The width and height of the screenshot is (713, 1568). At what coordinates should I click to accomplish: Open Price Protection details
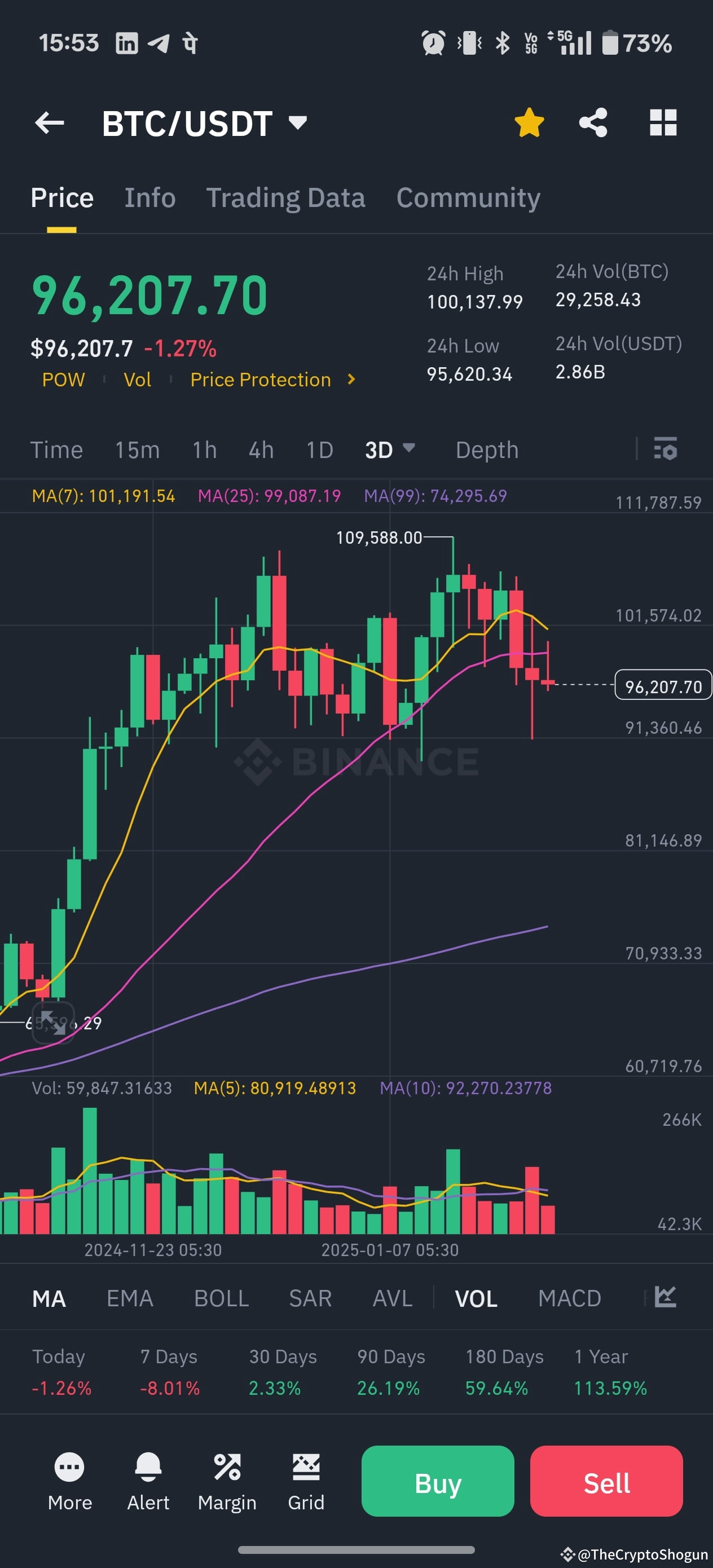click(x=261, y=379)
